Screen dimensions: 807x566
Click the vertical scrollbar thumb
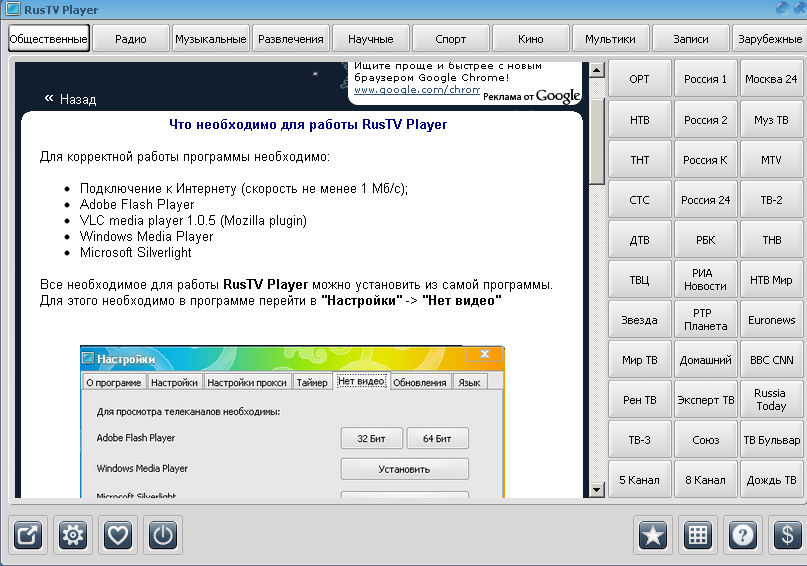[x=597, y=141]
